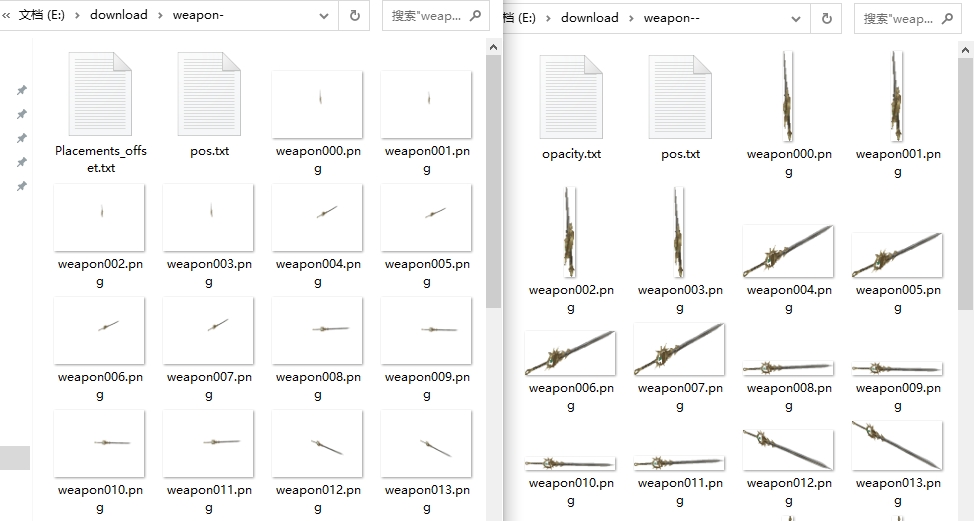Click the refresh button in the left window
Viewport: 974px width, 521px height.
coord(354,16)
